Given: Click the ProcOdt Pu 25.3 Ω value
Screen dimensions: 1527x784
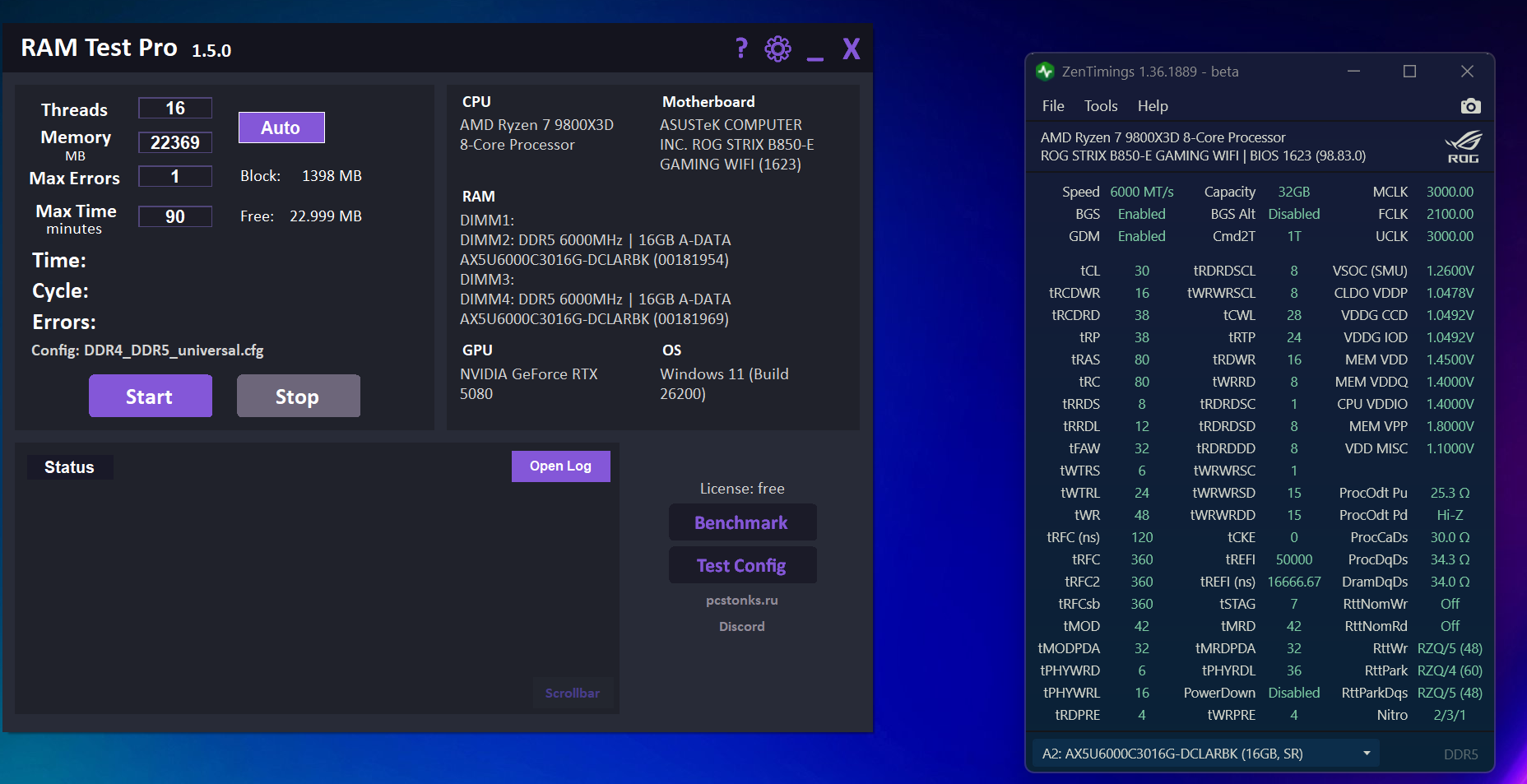Looking at the screenshot, I should click(1450, 493).
